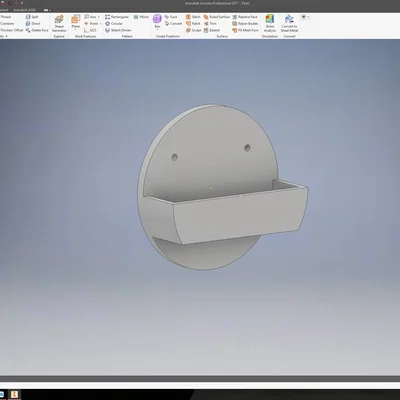Screen dimensions: 400x400
Task: Switch to the Autodesk A360 tab
Action: tap(24, 10)
